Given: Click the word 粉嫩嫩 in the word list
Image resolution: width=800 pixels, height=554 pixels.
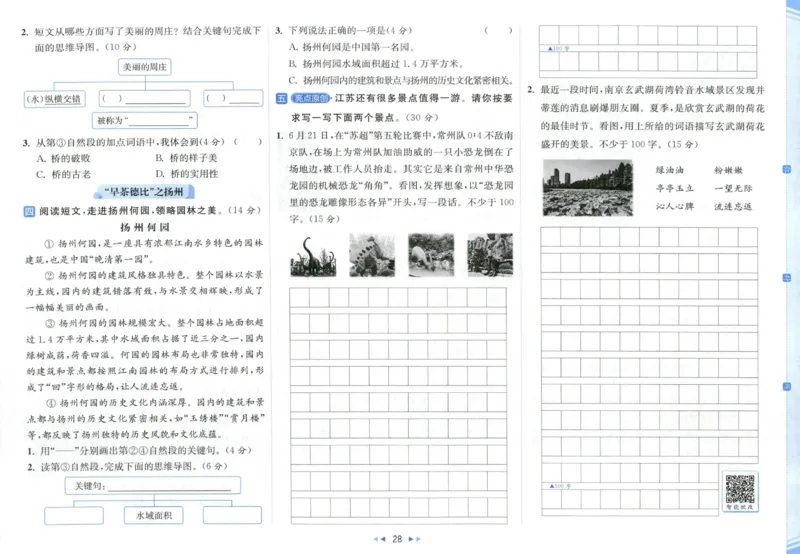Looking at the screenshot, I should pyautogui.click(x=728, y=170).
